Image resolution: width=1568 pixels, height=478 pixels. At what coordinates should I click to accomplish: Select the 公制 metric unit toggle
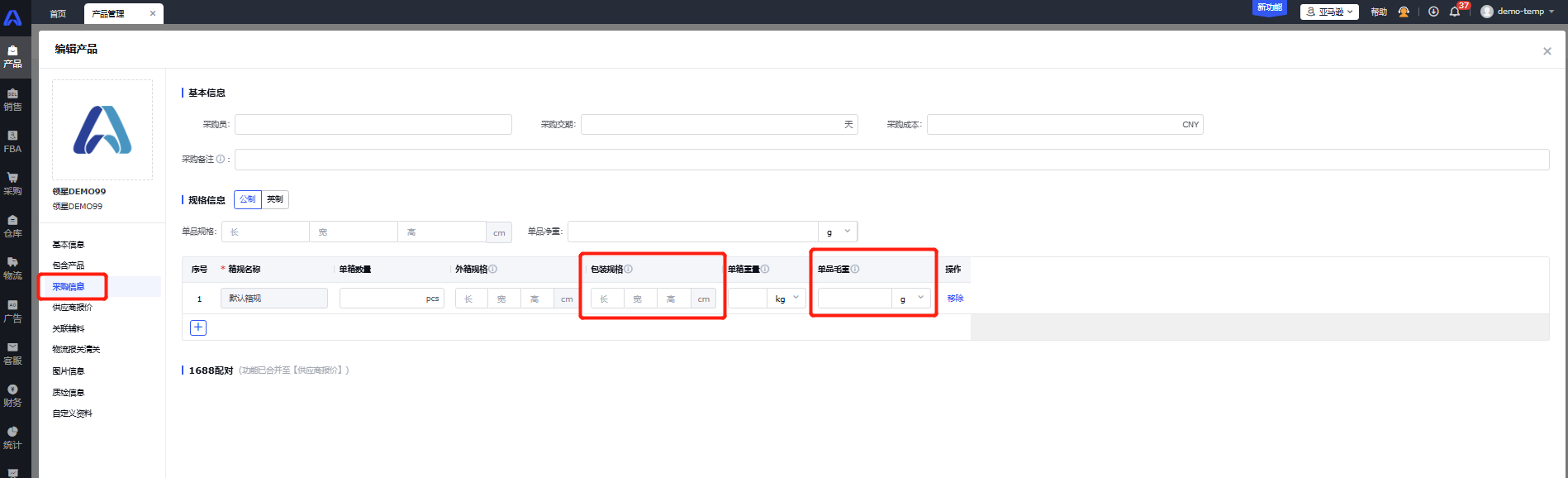pyautogui.click(x=248, y=199)
